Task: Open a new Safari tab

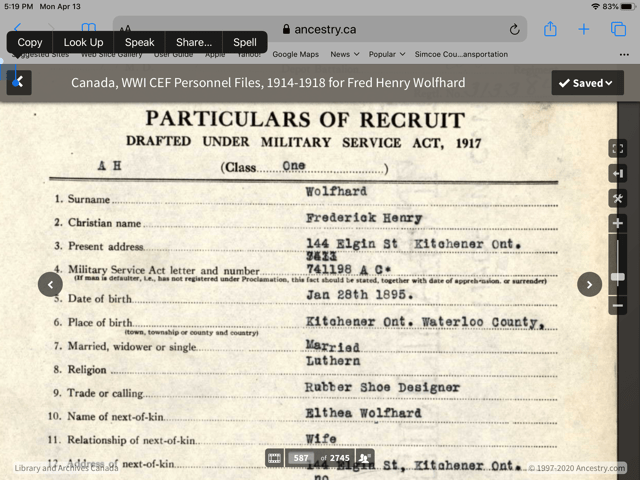Action: (584, 30)
